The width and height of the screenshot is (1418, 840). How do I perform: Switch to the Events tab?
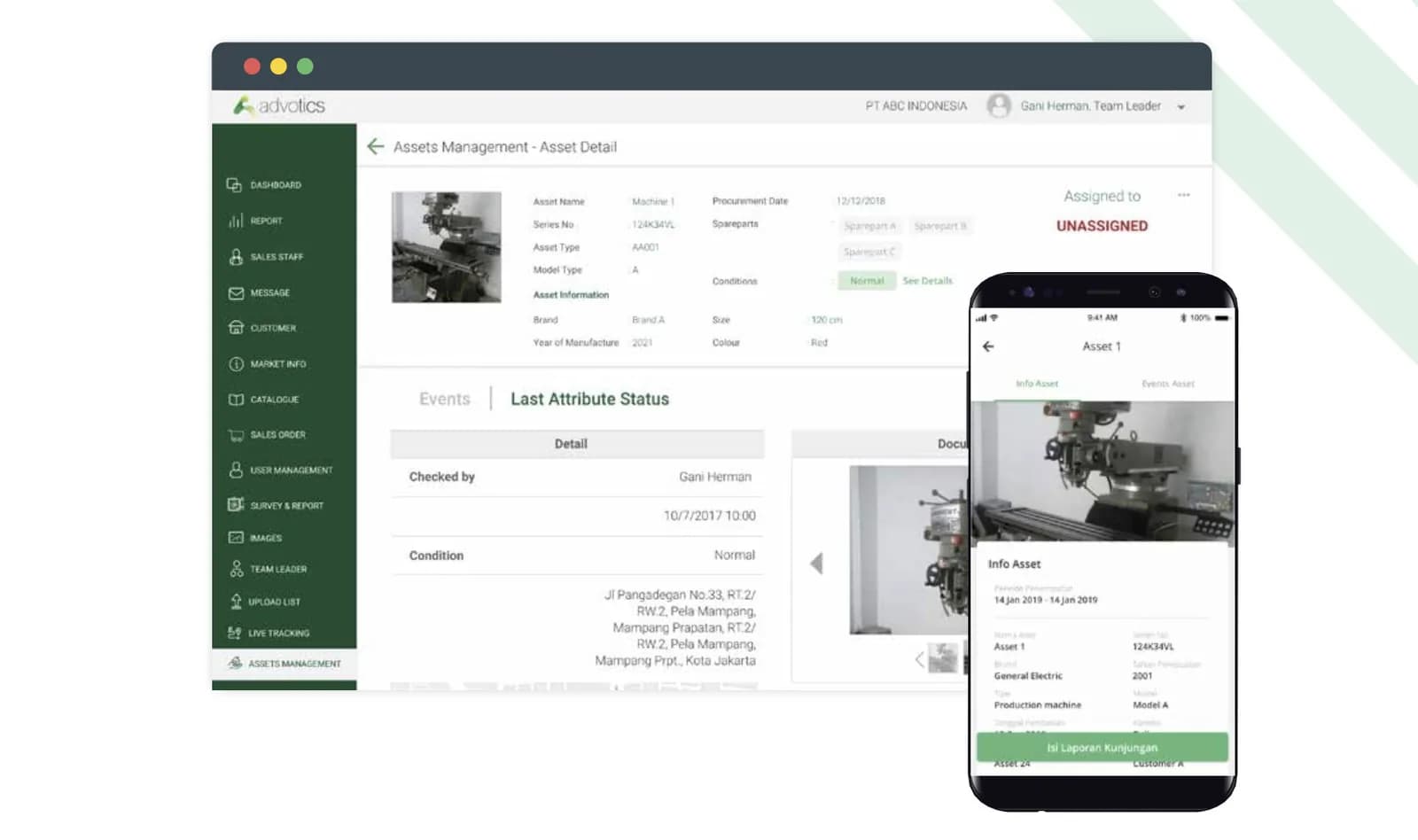click(x=445, y=399)
